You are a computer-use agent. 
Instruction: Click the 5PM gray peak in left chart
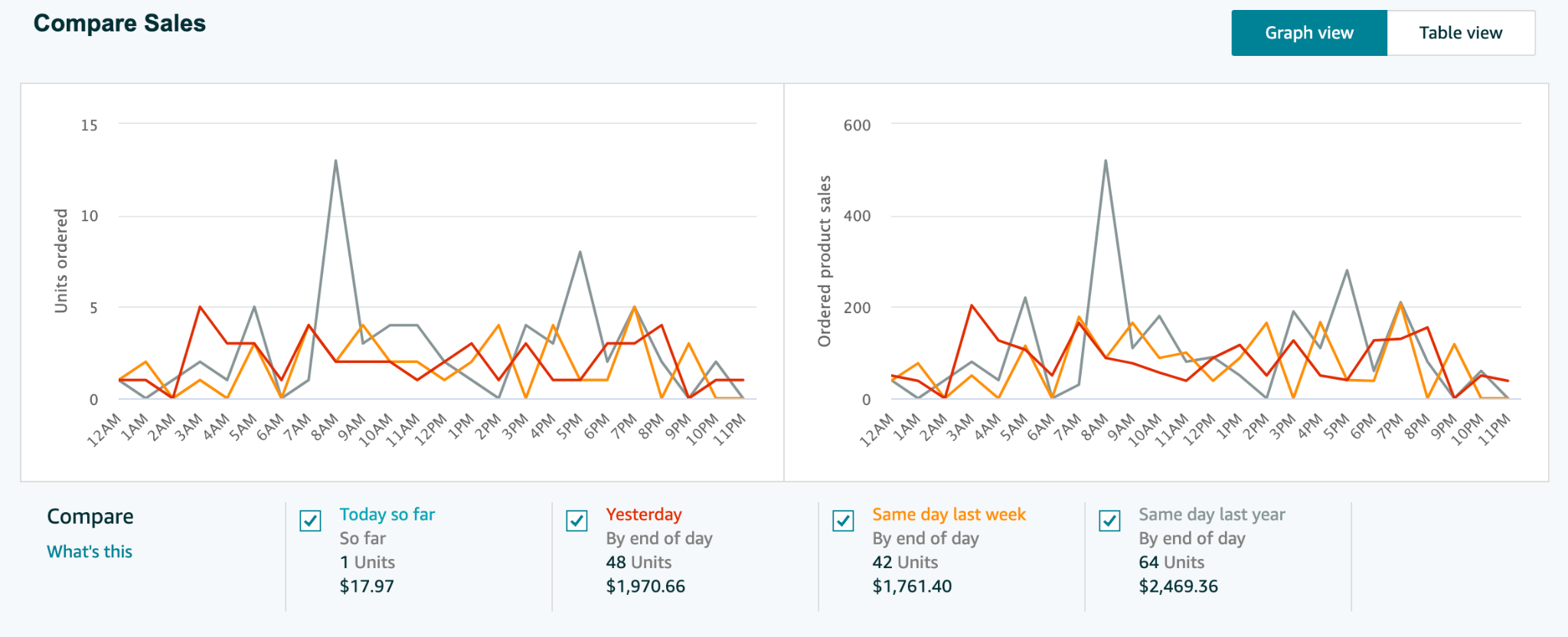pyautogui.click(x=580, y=250)
